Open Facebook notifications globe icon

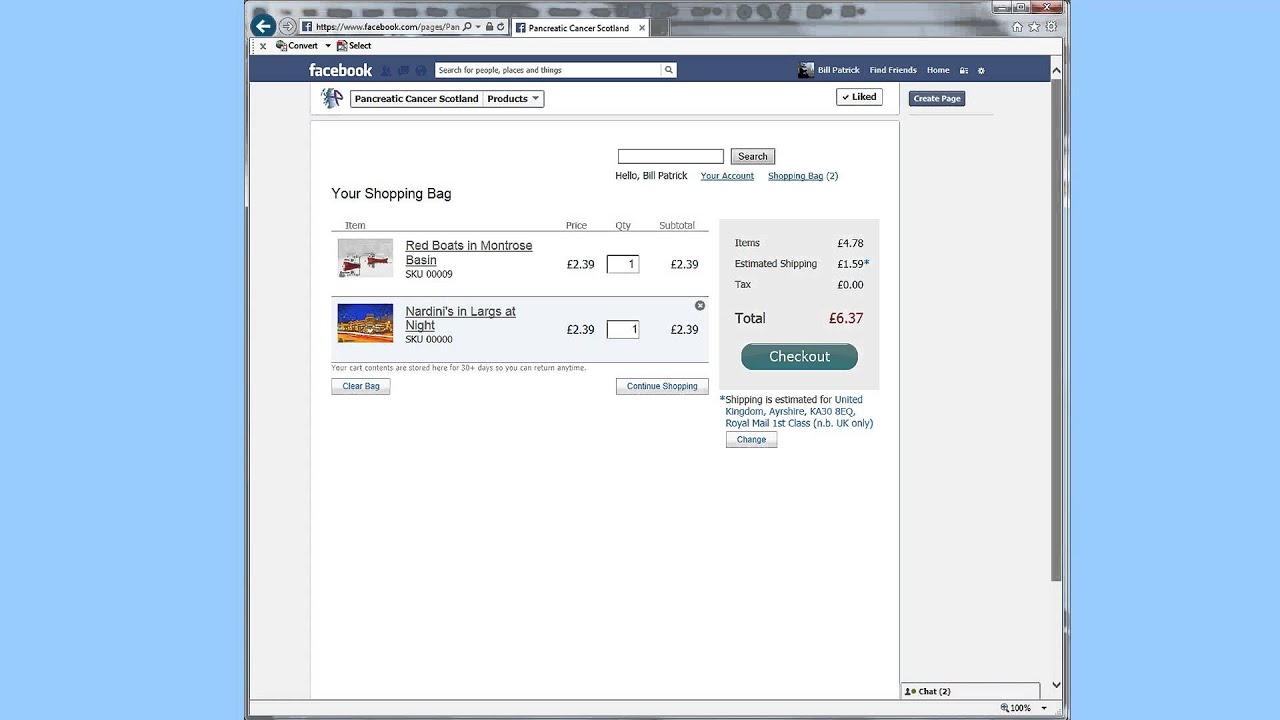coord(421,70)
